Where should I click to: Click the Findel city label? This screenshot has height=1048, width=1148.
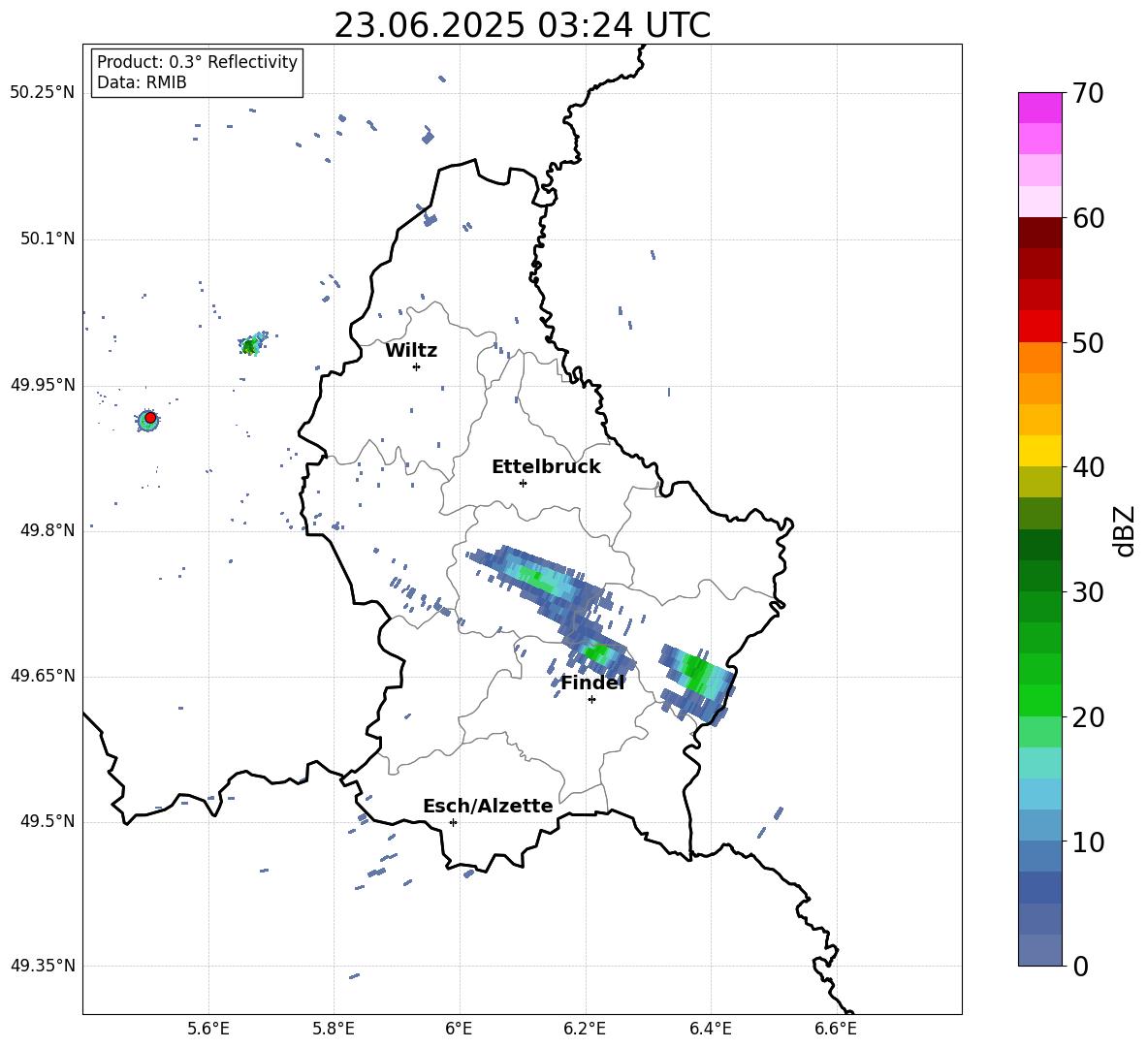(x=592, y=683)
